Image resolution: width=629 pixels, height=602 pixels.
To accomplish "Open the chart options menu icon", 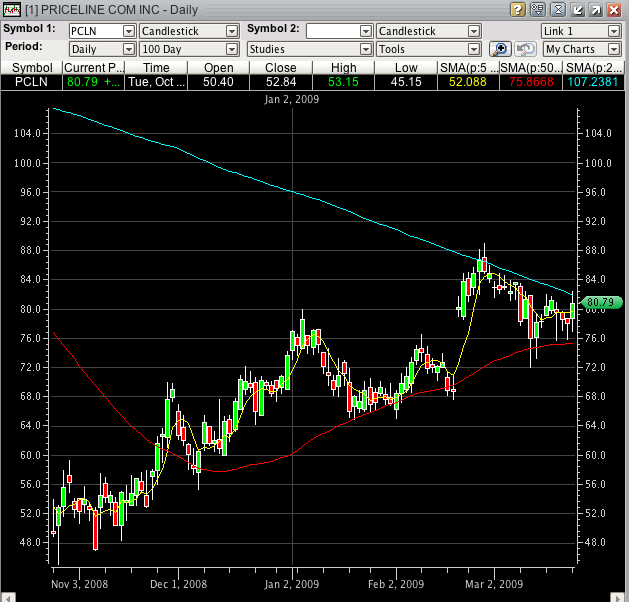I will point(537,9).
